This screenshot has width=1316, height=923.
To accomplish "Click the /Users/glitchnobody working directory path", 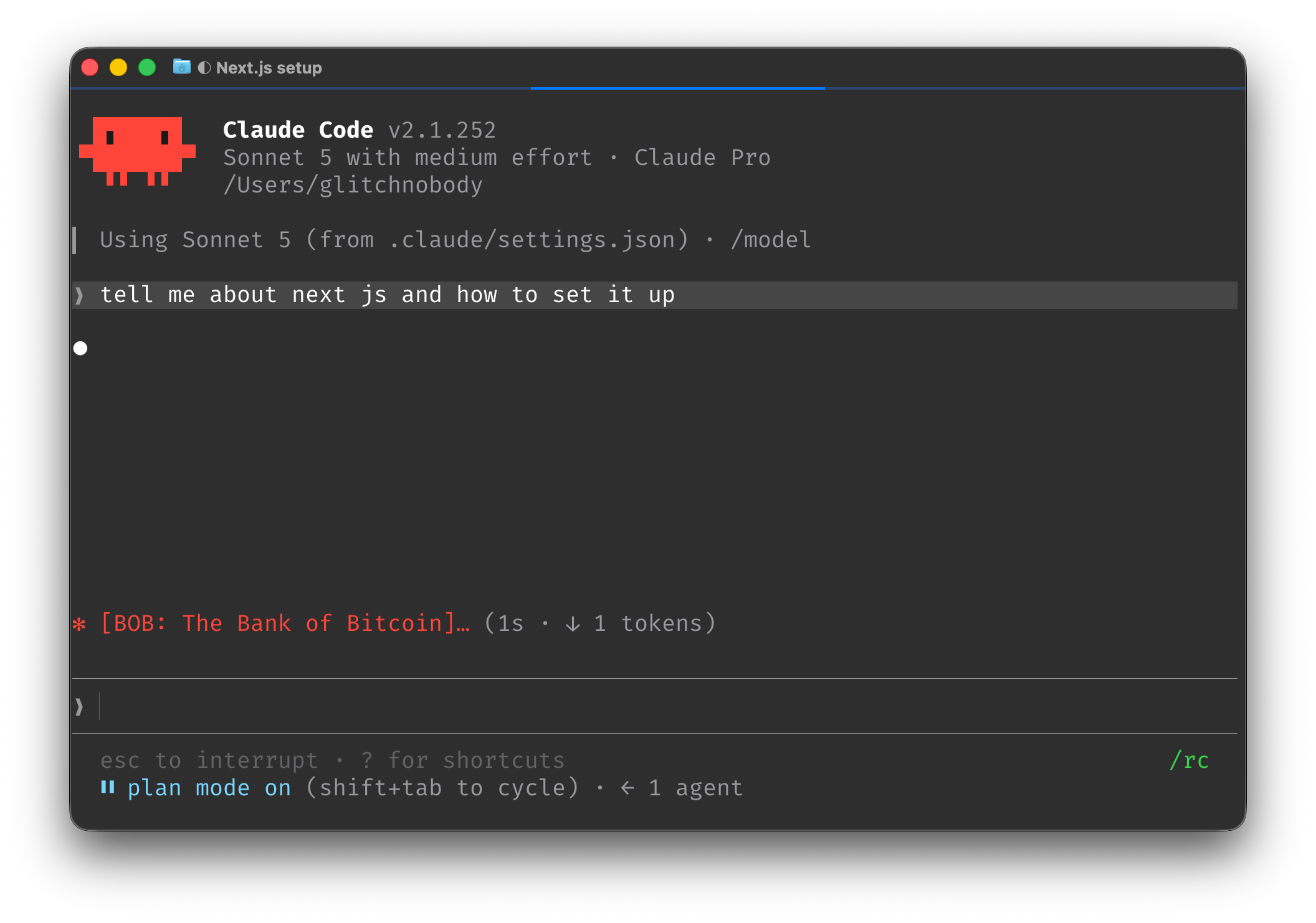I will point(353,185).
